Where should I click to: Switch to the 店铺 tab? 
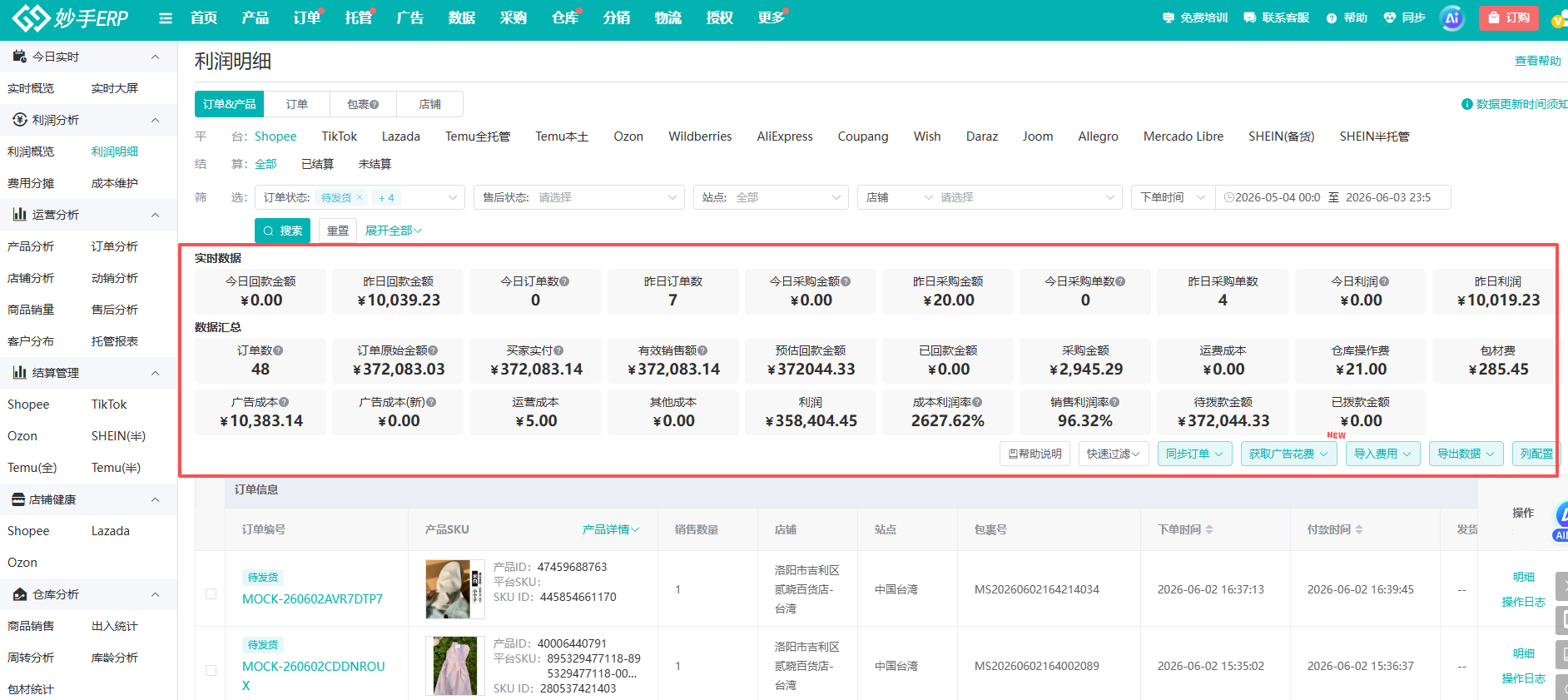[x=430, y=104]
